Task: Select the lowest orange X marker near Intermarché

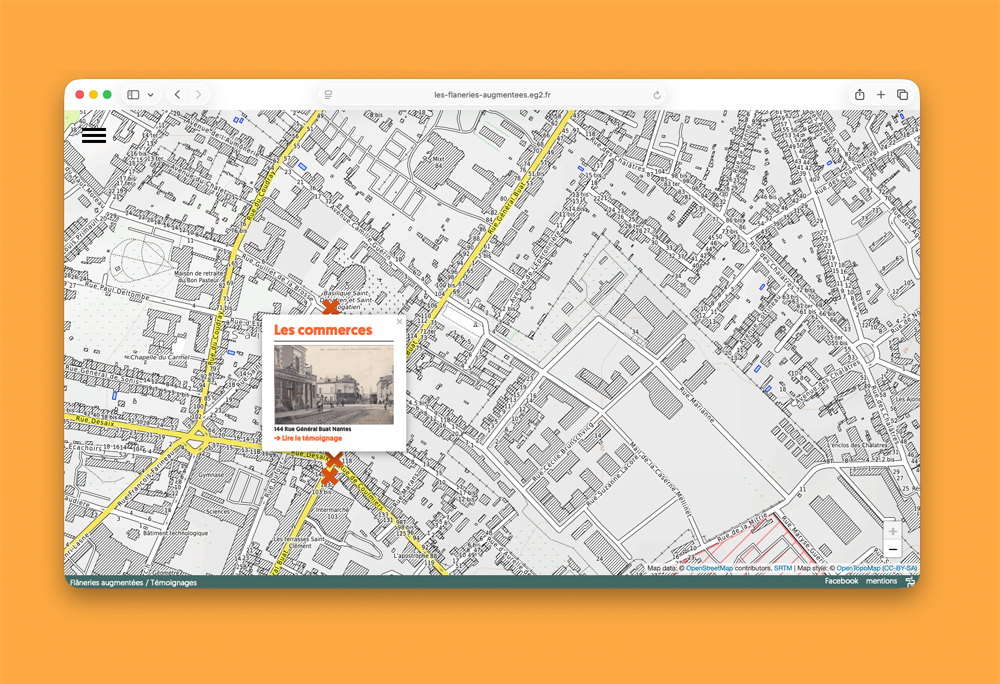Action: (x=329, y=477)
